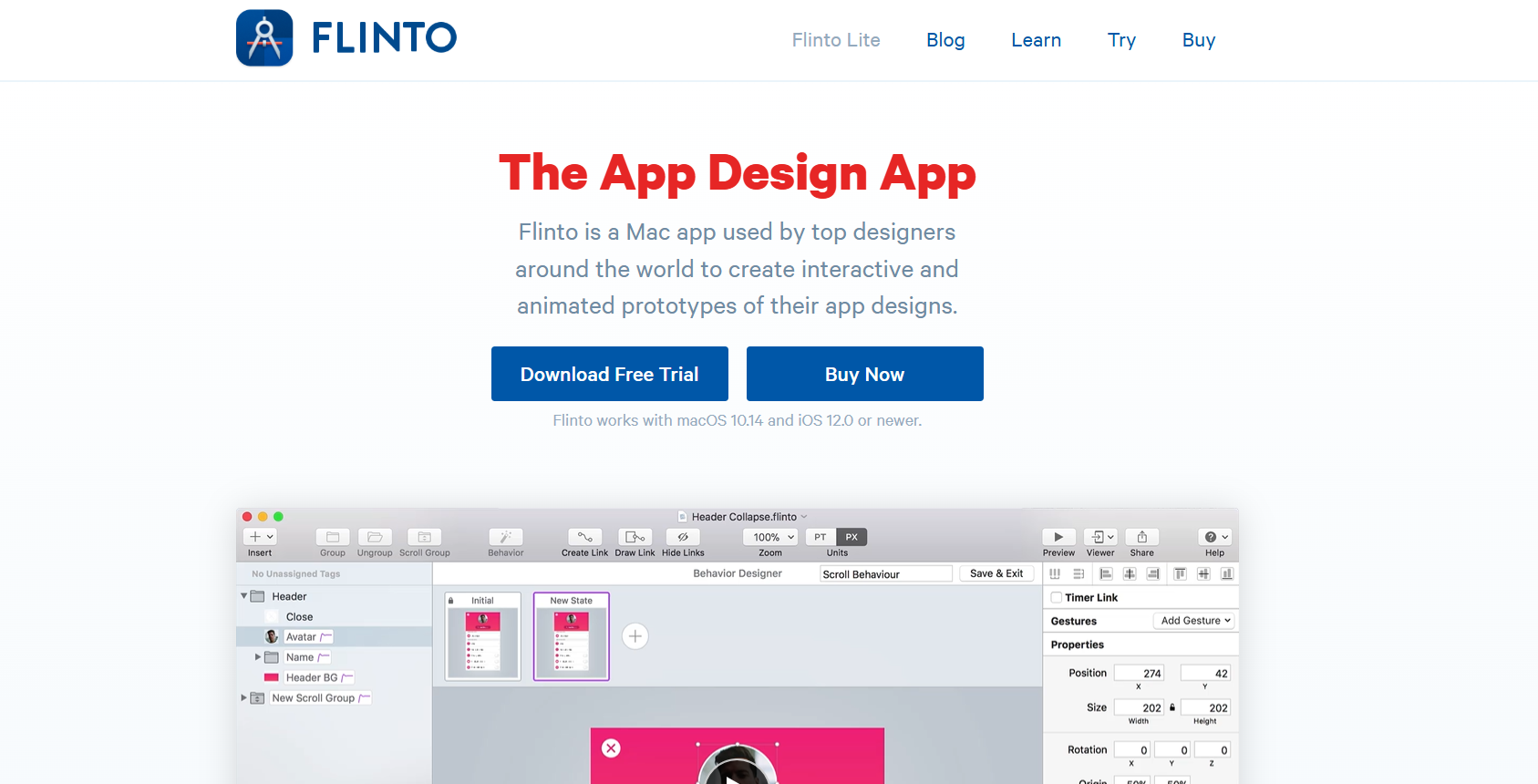The width and height of the screenshot is (1538, 784).
Task: Expand the Name layer group
Action: tap(258, 656)
